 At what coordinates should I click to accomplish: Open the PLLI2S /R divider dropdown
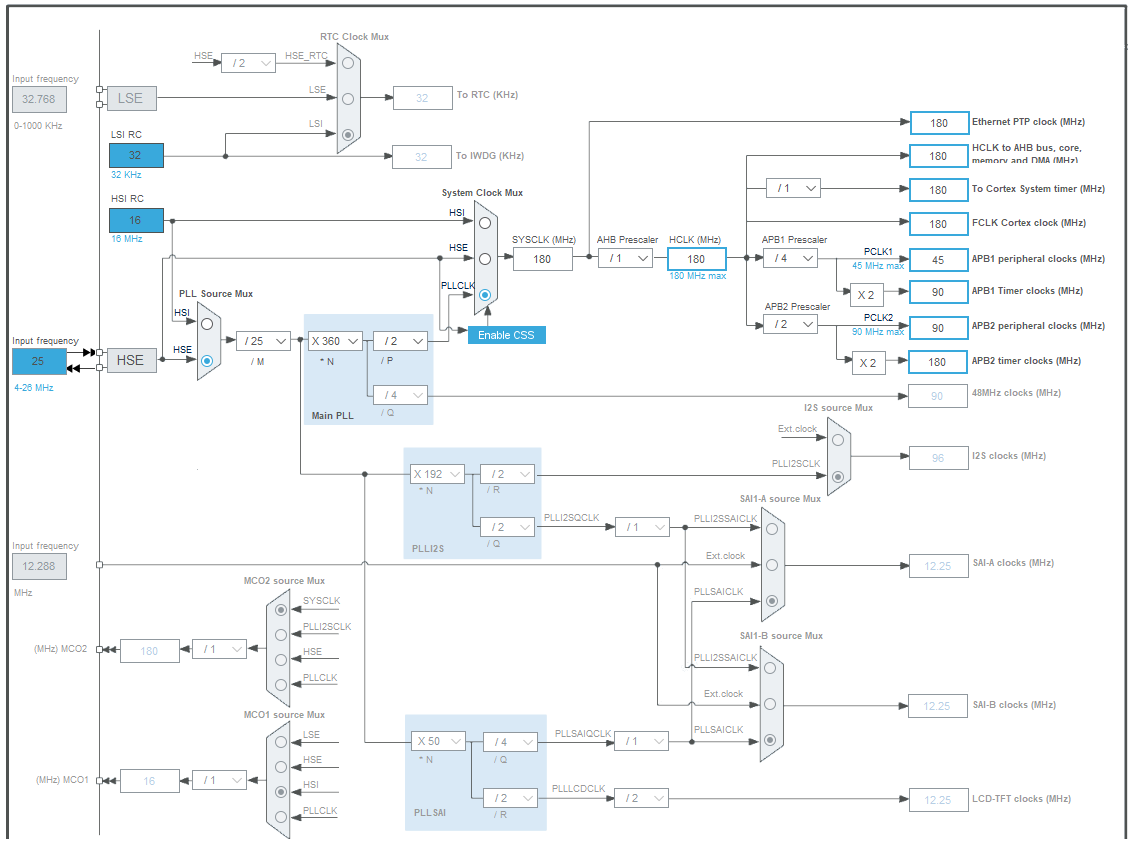tap(508, 474)
